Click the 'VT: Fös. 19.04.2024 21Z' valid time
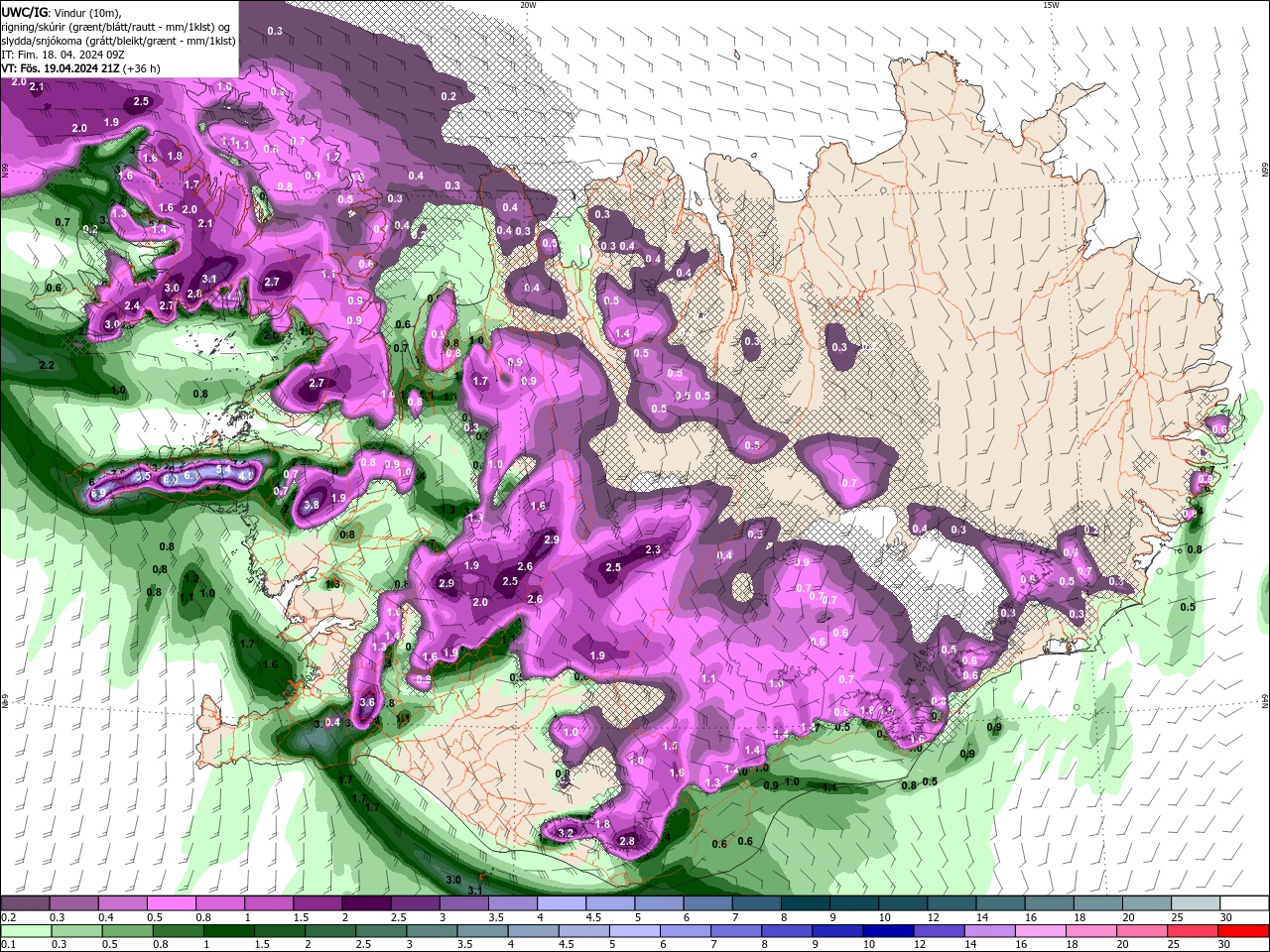Viewport: 1270px width, 952px height. click(x=61, y=69)
